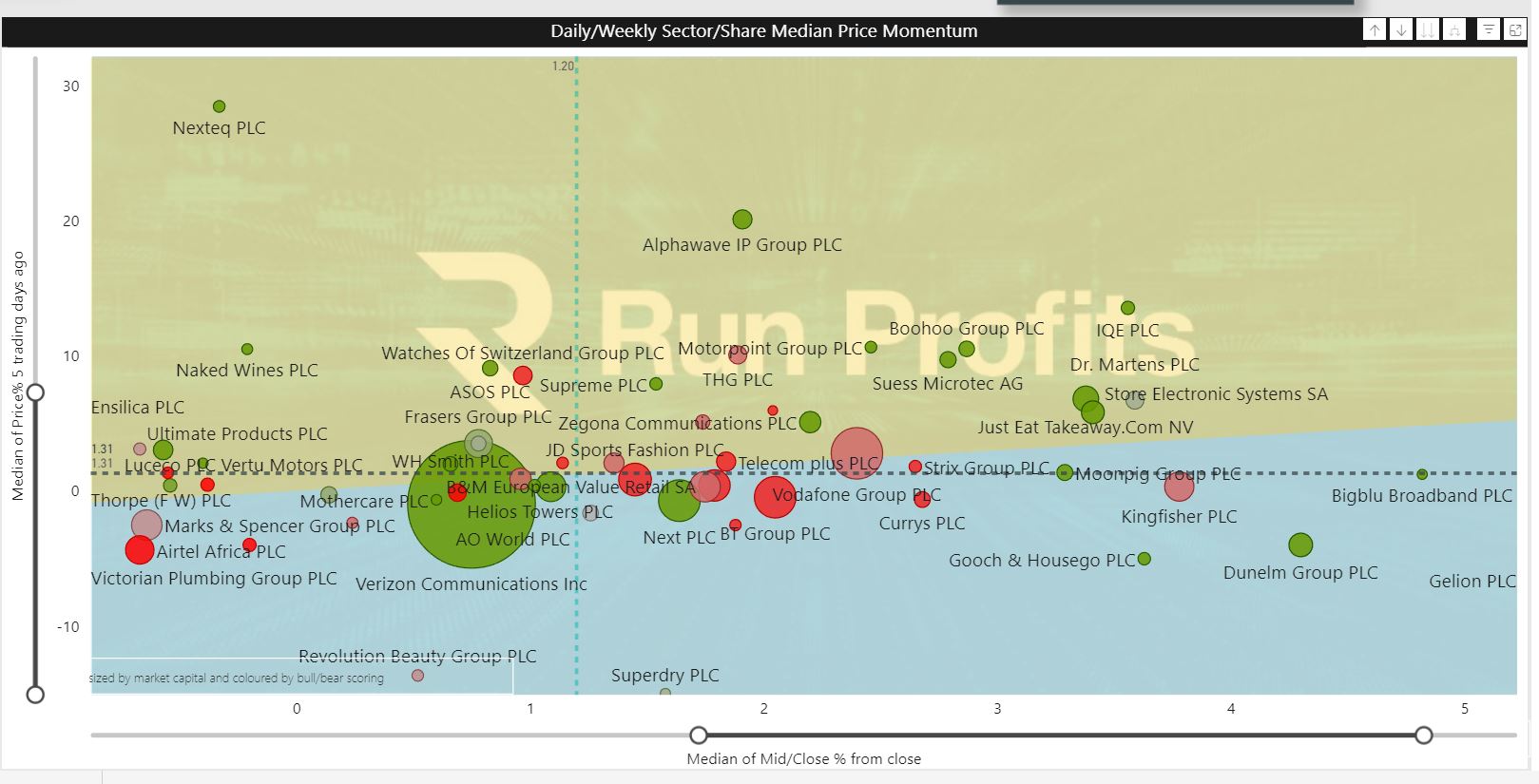1539x784 pixels.
Task: Open Focus mode for this chart
Action: point(1515,30)
